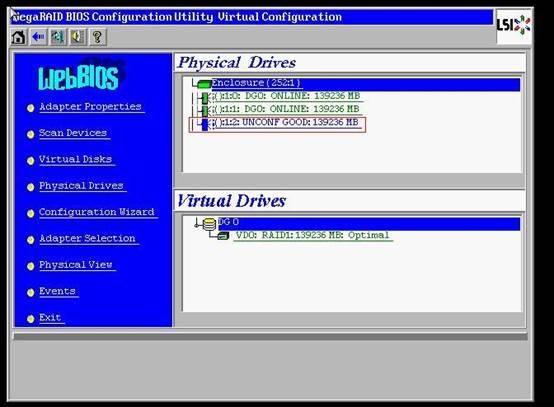
Task: Click bullet beside Exit
Action: click(31, 319)
